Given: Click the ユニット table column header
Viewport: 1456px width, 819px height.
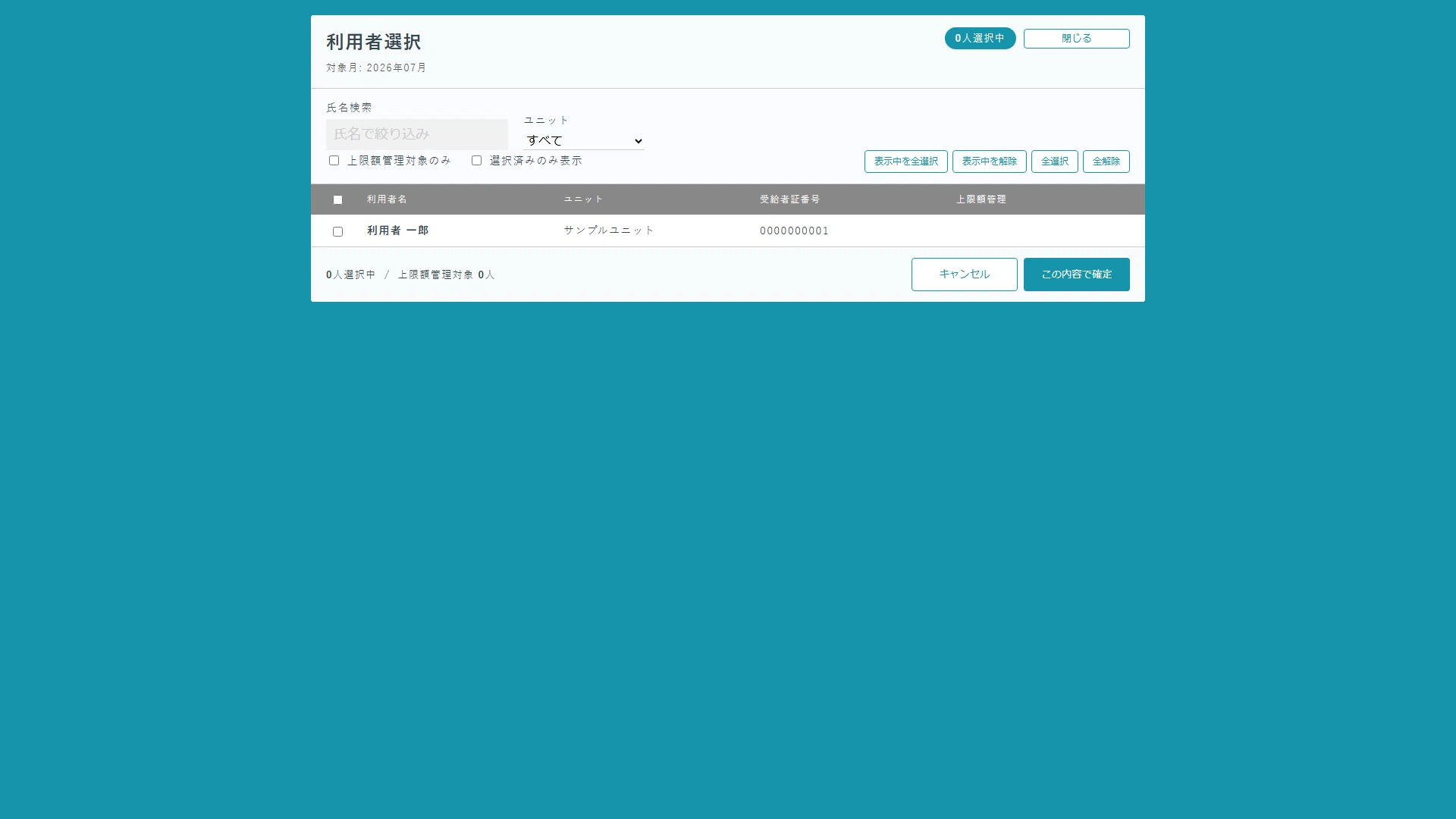Looking at the screenshot, I should (583, 199).
